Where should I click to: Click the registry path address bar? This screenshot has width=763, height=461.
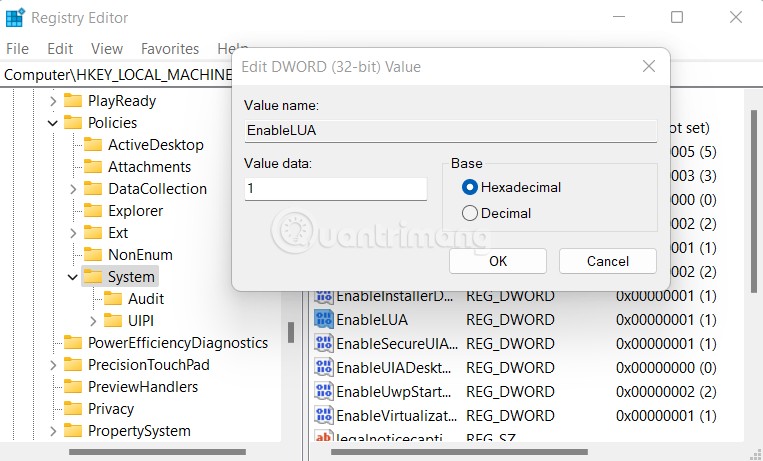click(117, 74)
